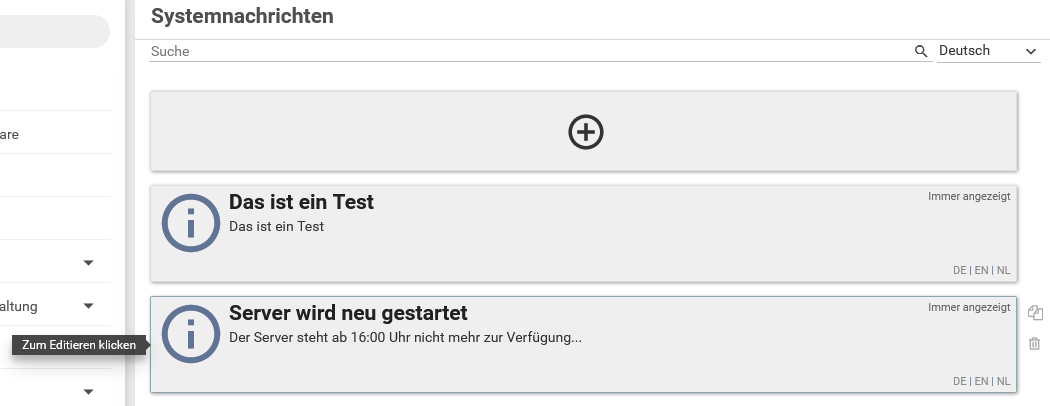Open the Deutsch language dropdown
1050x406 pixels.
pos(988,51)
